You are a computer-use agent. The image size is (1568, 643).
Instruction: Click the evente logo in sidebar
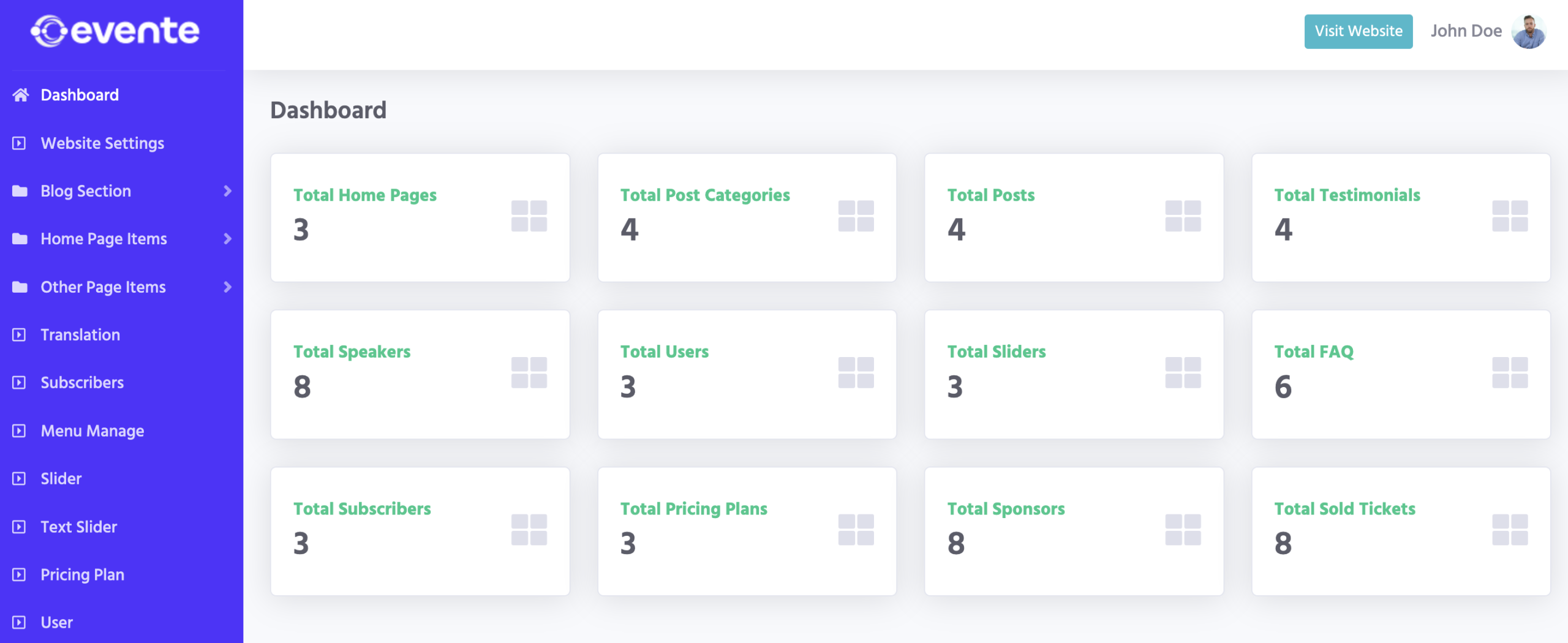click(x=115, y=31)
